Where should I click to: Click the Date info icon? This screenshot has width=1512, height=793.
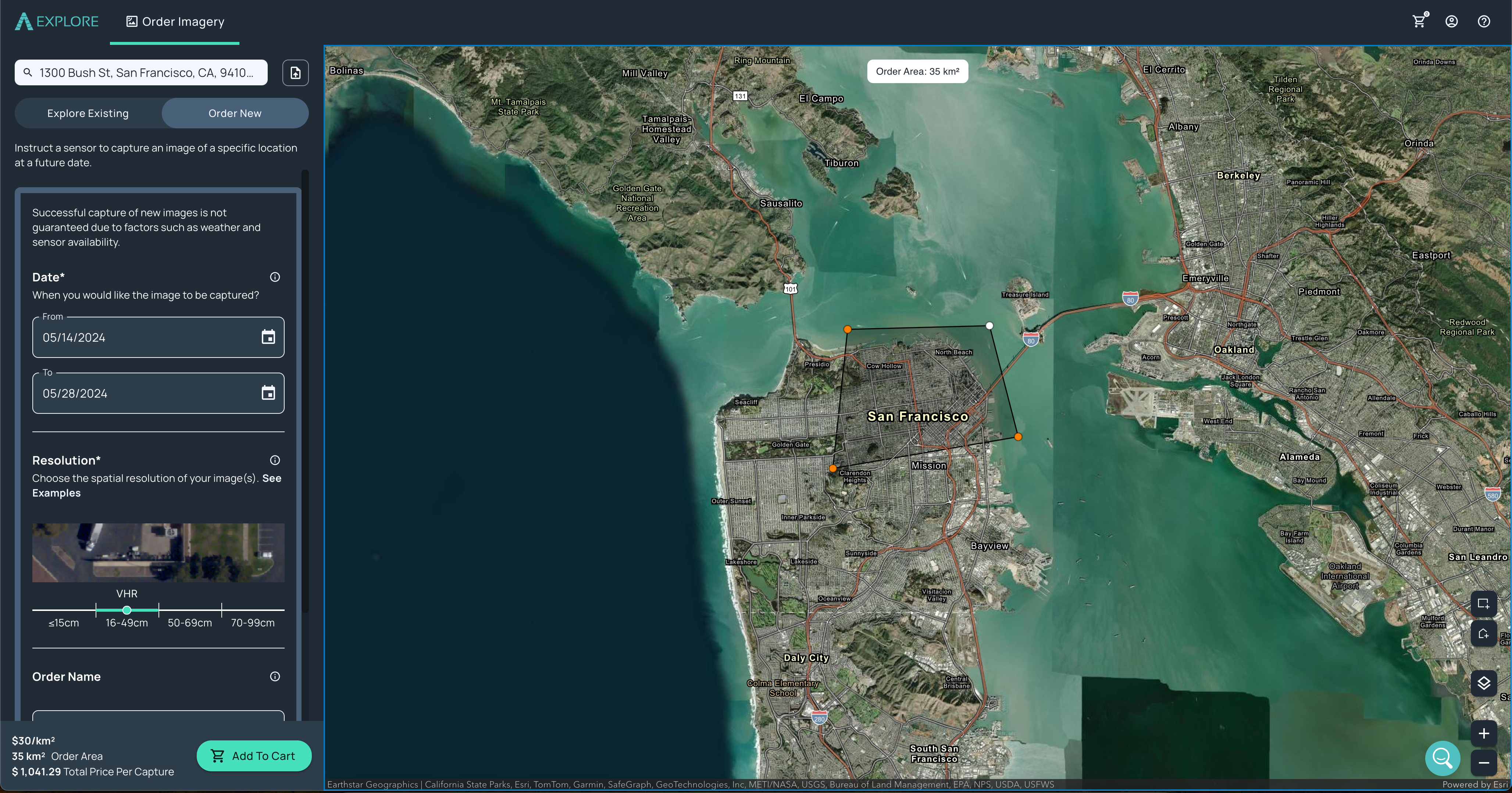pos(274,277)
